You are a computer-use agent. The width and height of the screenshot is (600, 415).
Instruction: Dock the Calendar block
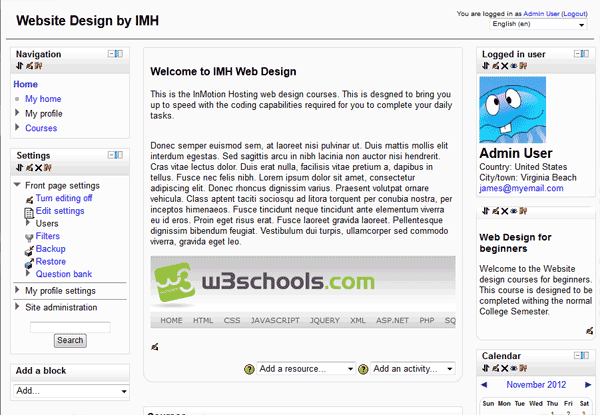585,356
